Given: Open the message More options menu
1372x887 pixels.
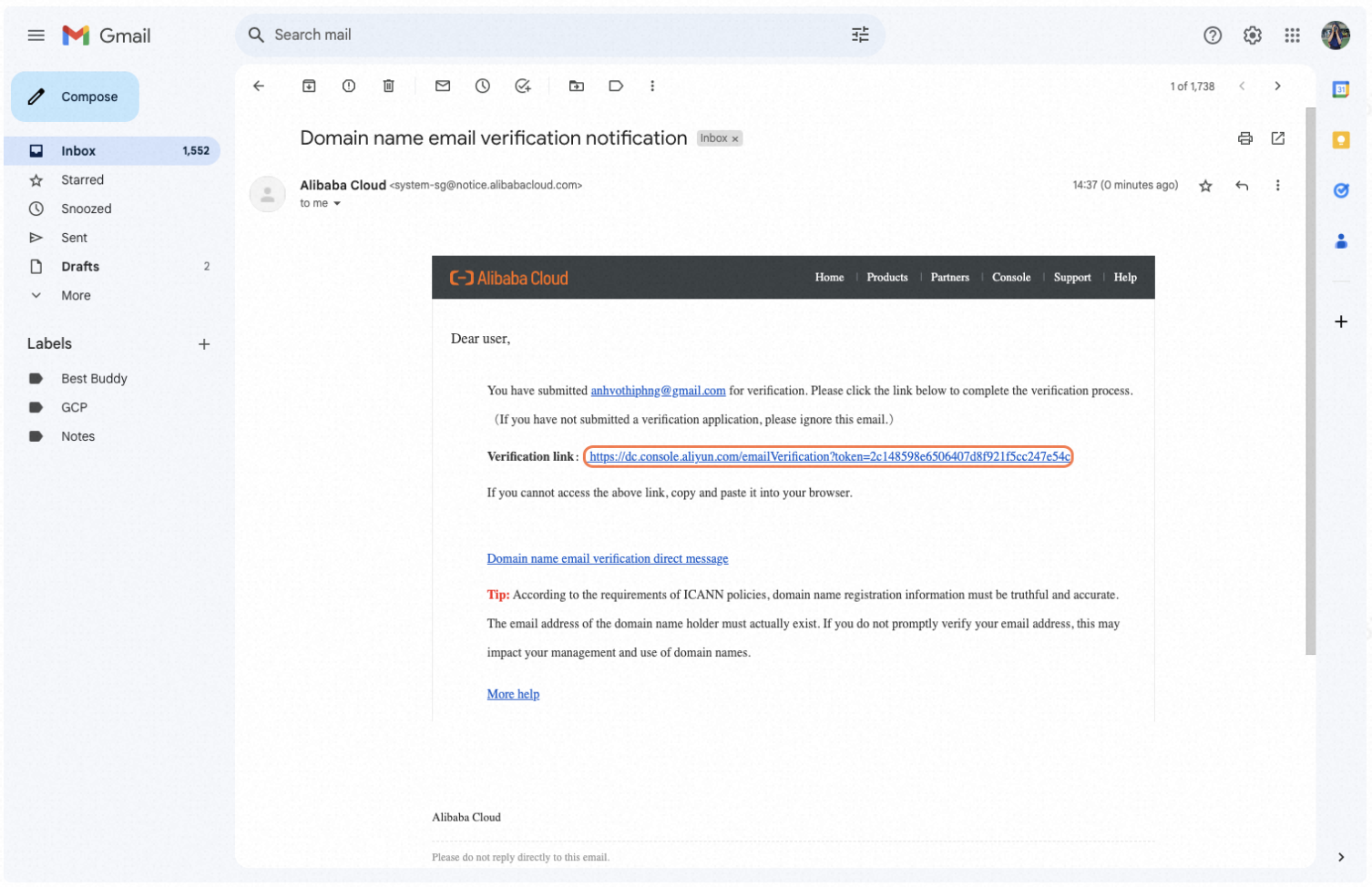Looking at the screenshot, I should coord(1277,186).
